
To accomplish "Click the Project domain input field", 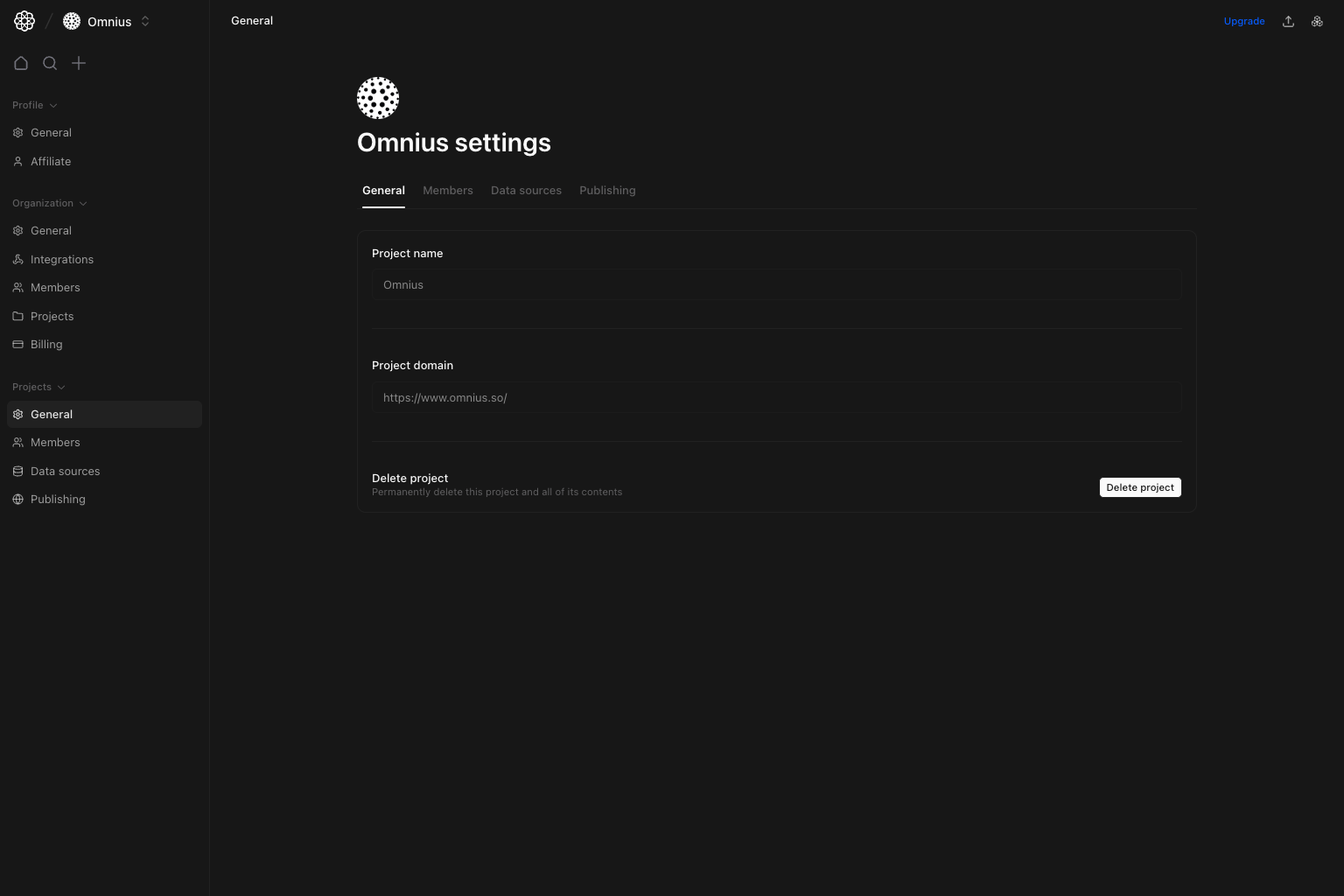I will [777, 397].
